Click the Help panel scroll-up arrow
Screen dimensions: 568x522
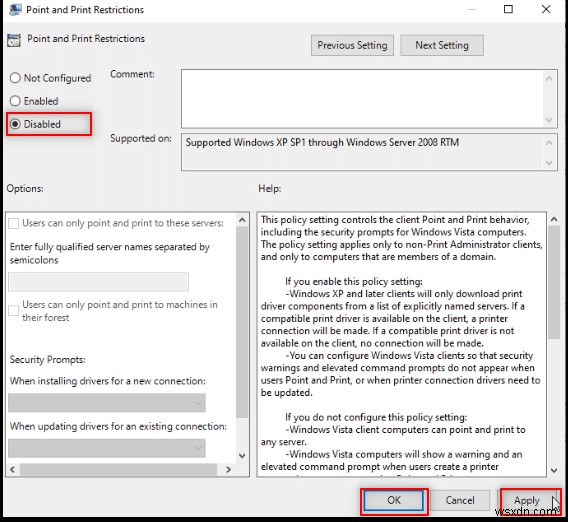554,220
